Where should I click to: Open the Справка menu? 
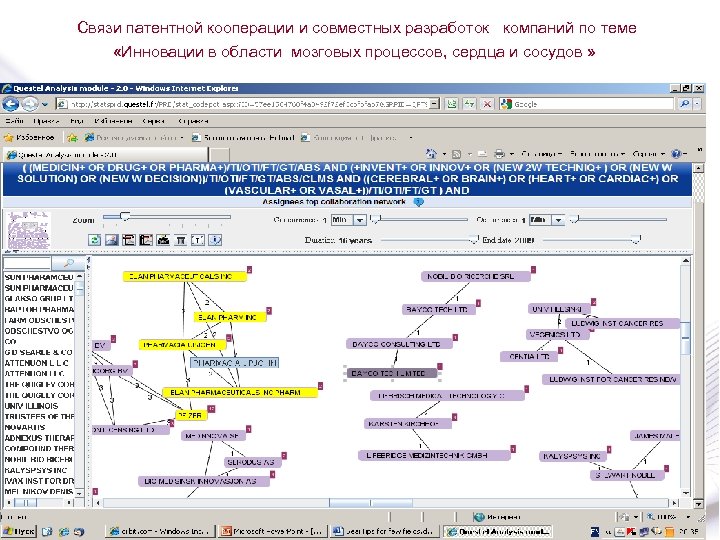pyautogui.click(x=193, y=121)
